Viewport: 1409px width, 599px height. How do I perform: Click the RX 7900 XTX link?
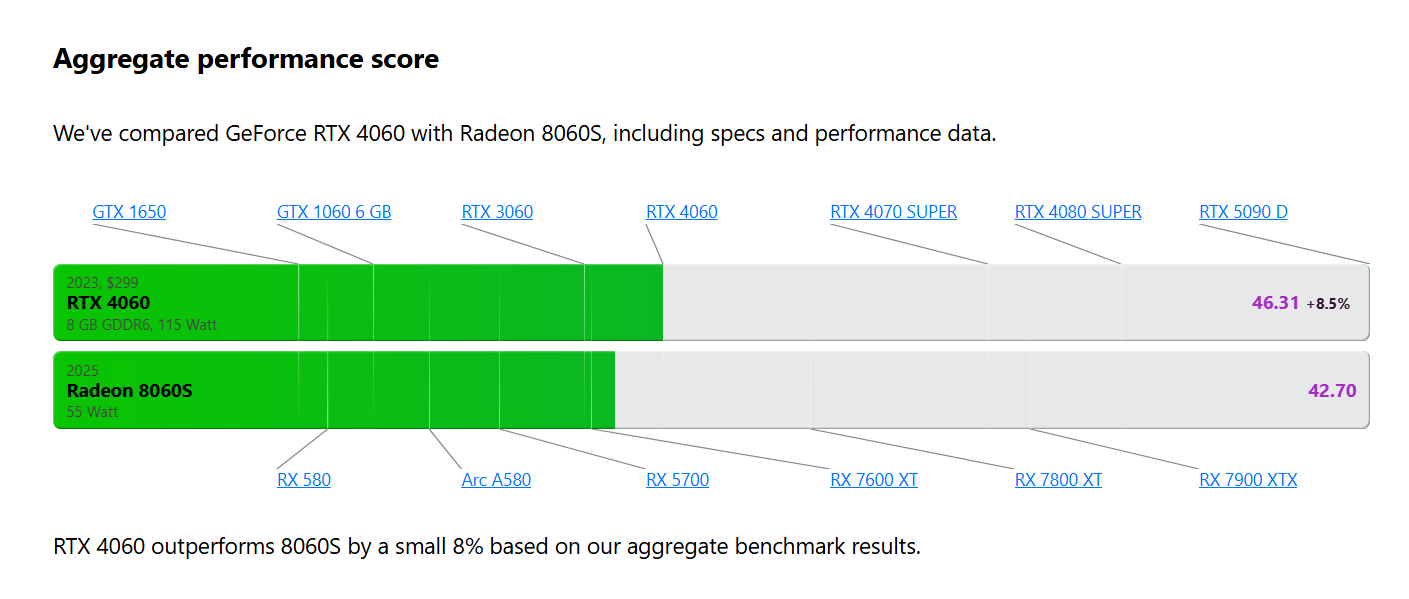coord(1247,480)
